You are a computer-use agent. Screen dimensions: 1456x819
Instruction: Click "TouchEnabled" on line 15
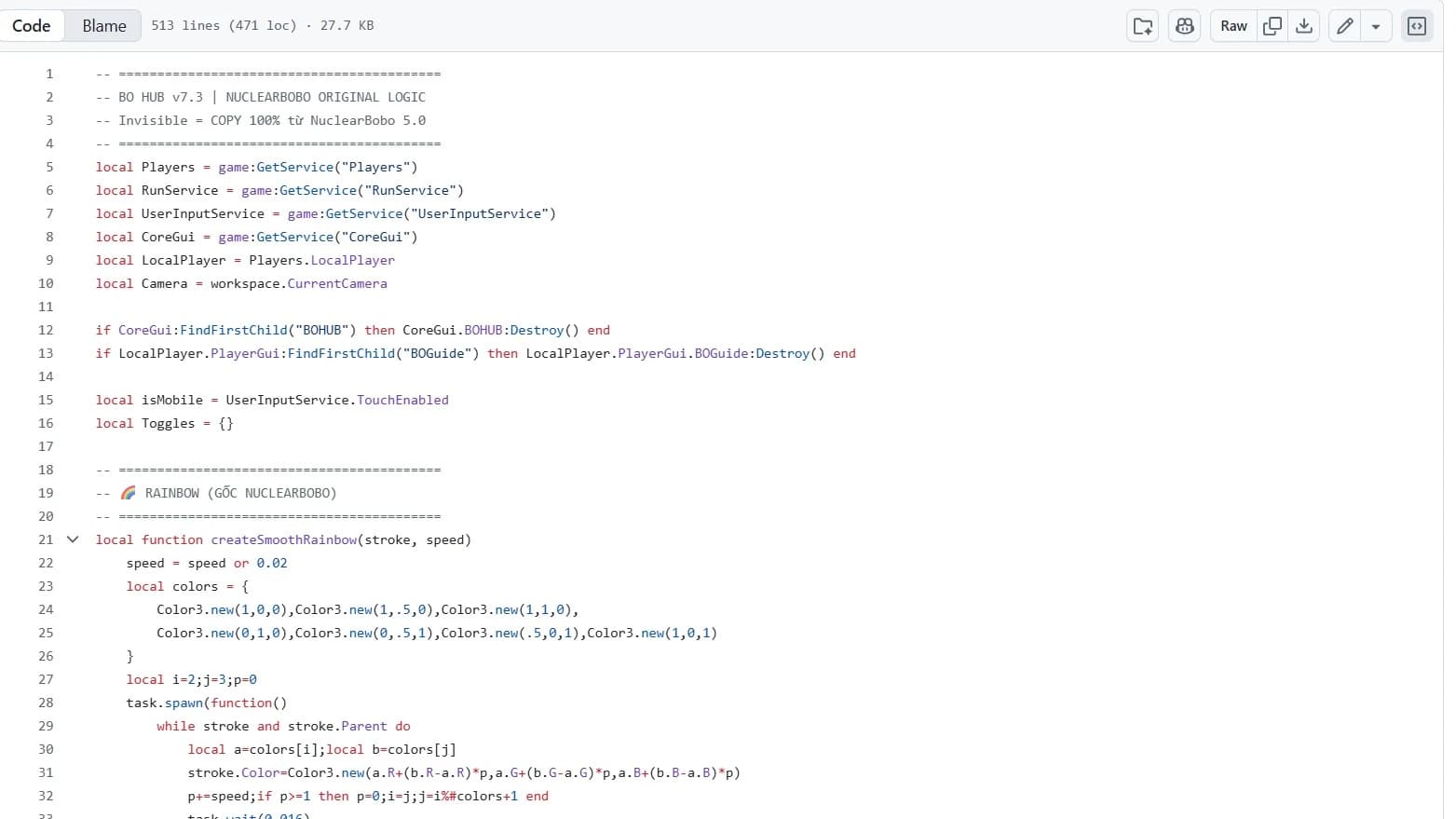pyautogui.click(x=402, y=400)
